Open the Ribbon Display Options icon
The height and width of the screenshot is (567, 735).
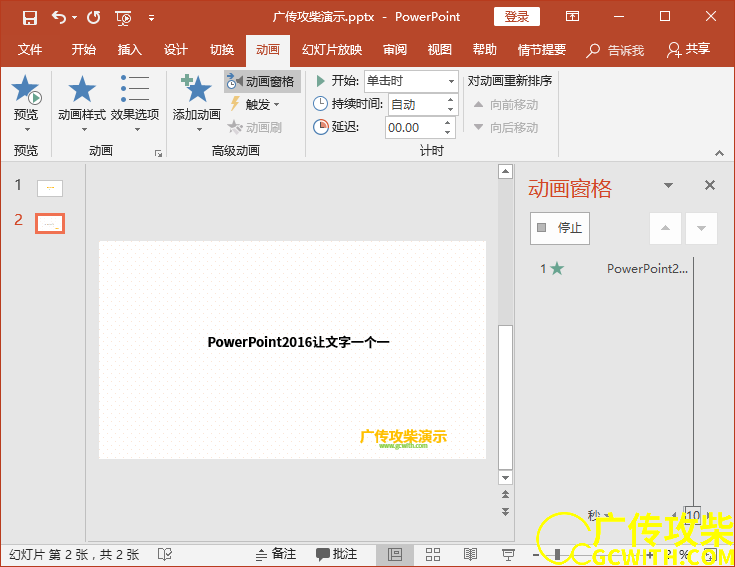point(572,16)
